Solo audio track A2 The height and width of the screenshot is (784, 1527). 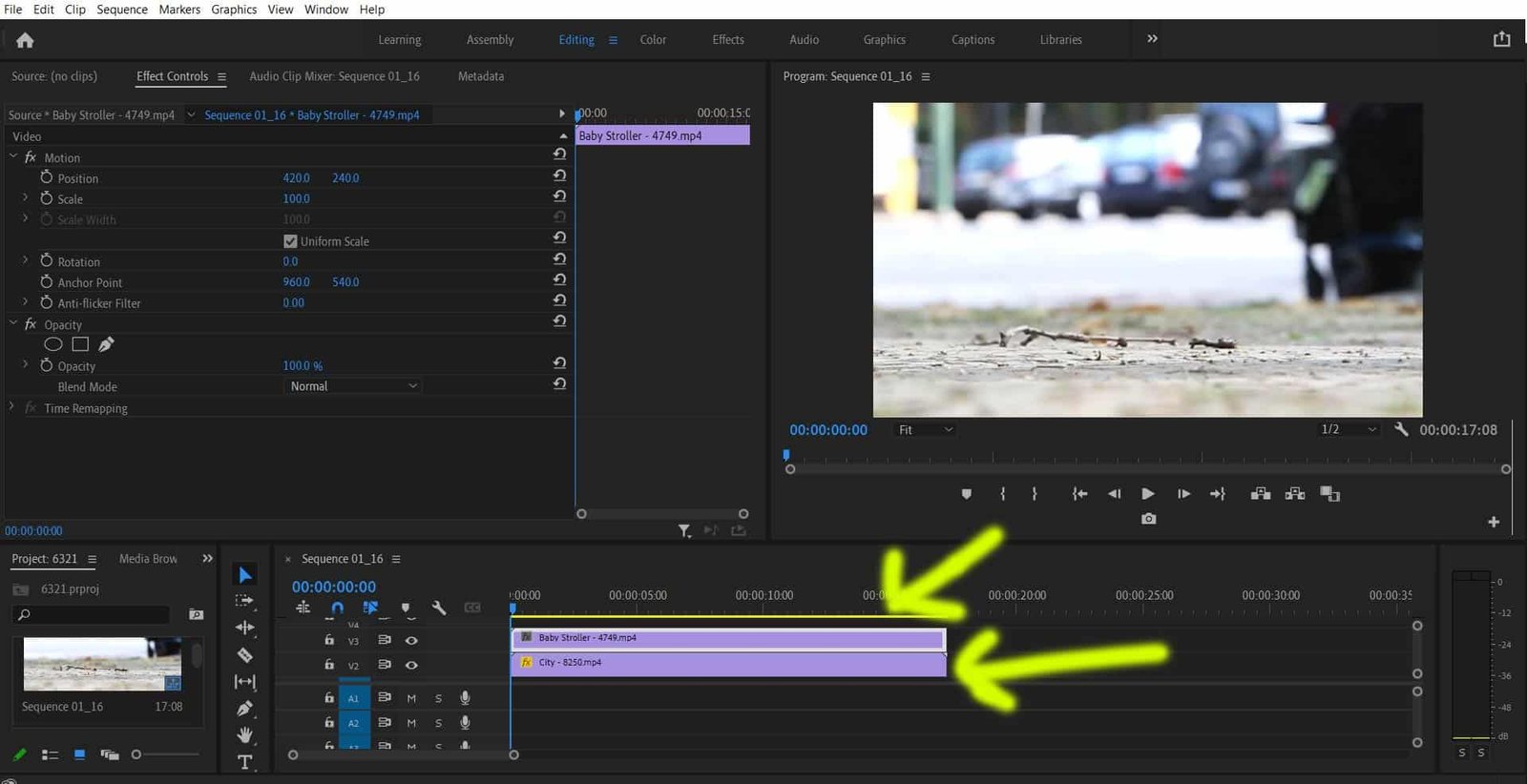tap(438, 723)
